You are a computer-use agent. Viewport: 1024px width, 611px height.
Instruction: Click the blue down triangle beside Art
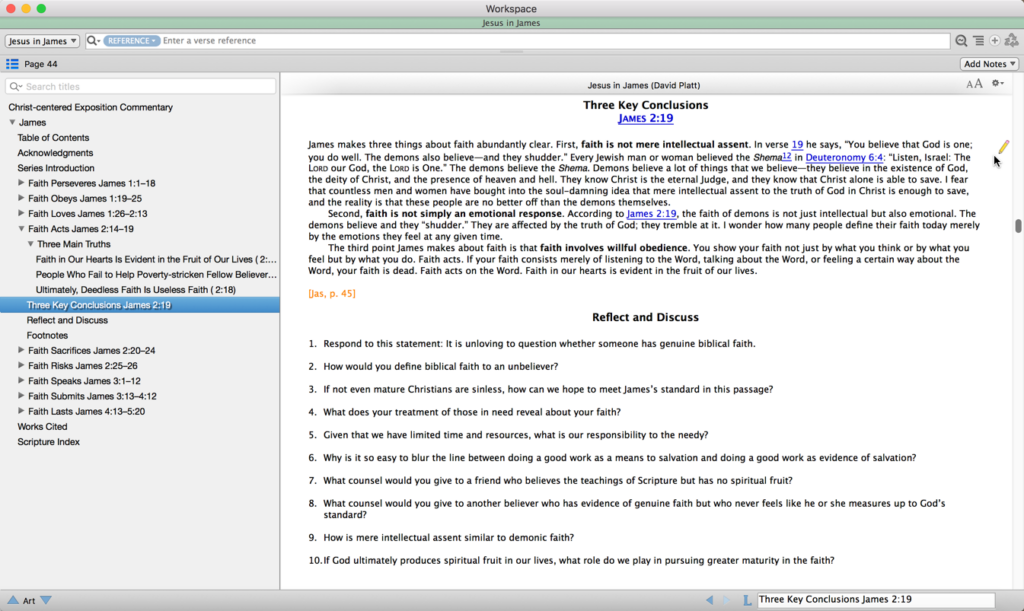(46, 600)
